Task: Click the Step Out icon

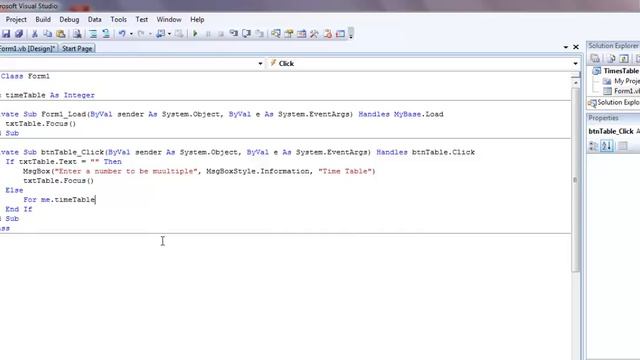Action: tap(259, 34)
